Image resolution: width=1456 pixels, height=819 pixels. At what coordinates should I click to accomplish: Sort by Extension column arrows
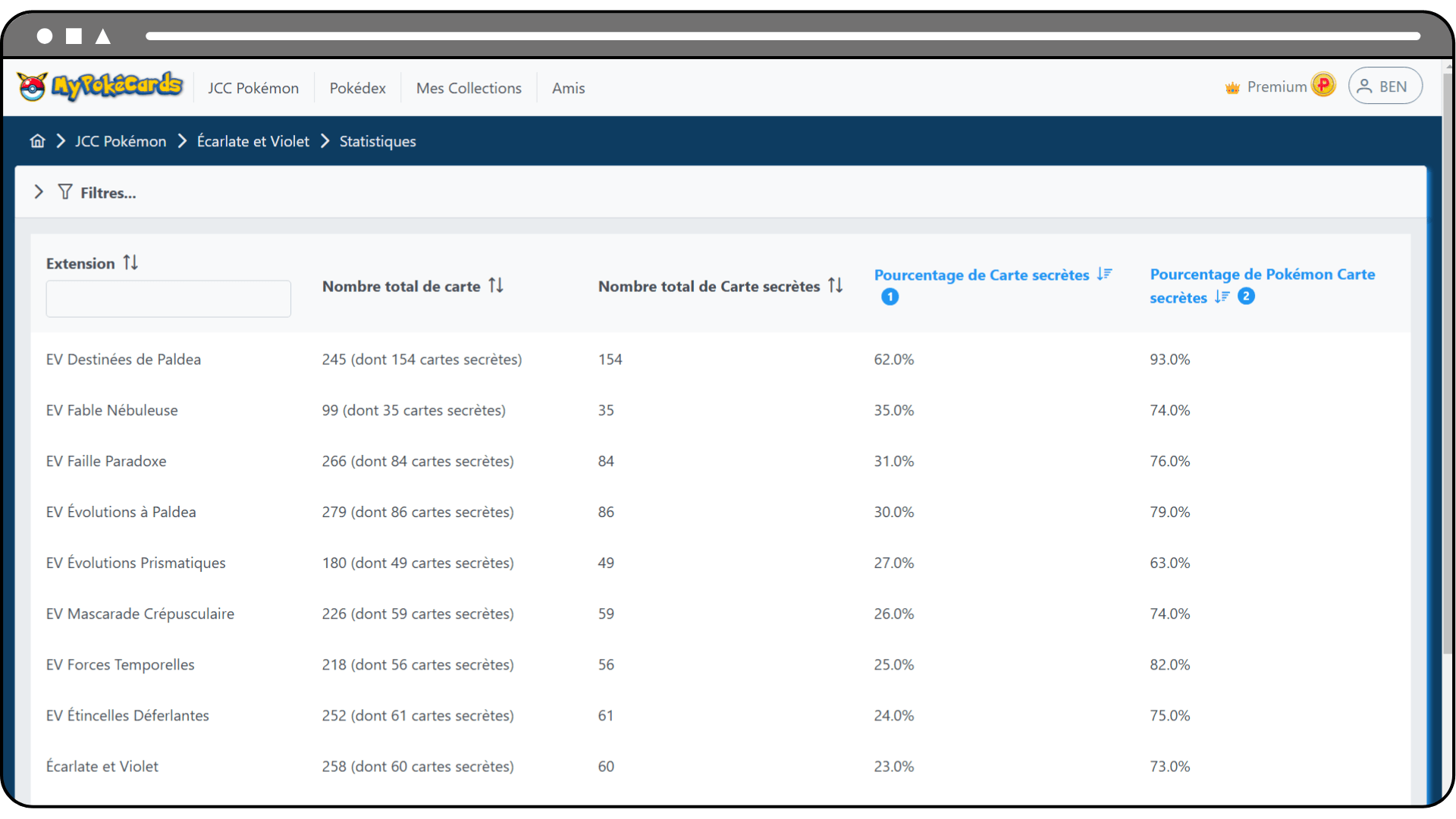pyautogui.click(x=130, y=262)
